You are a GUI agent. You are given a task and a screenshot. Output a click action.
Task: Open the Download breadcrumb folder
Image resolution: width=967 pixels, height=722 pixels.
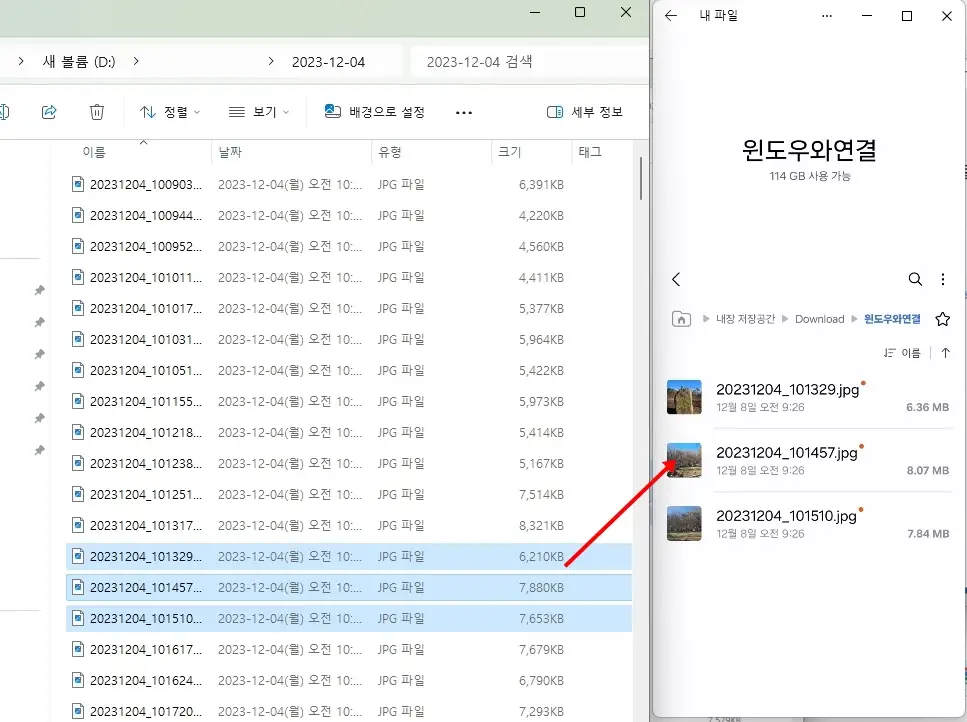click(819, 318)
